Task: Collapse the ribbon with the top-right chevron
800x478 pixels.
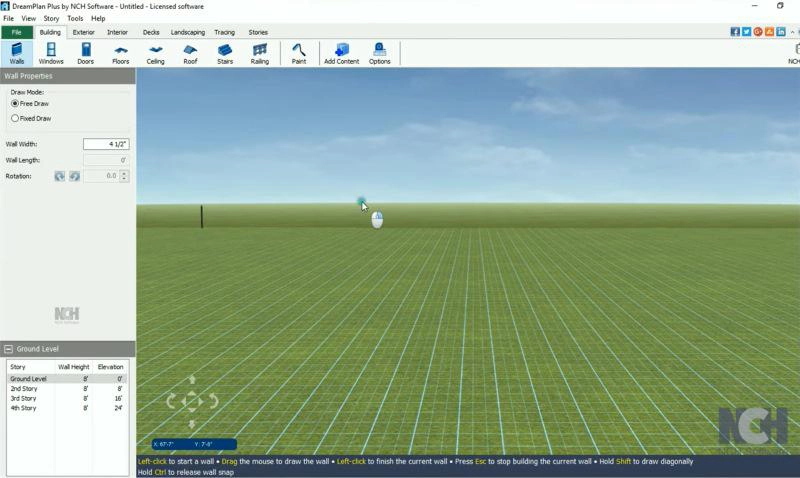Action: pos(792,32)
